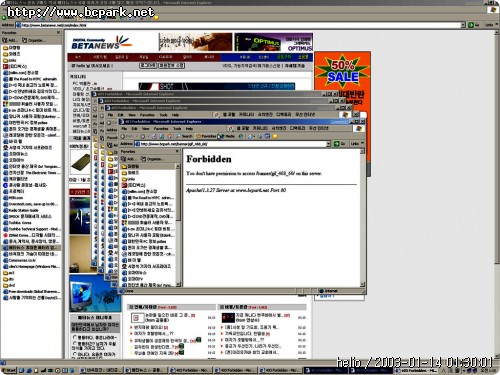This screenshot has height=375, width=500.
Task: Open Edit menu in front Forbidden window
Action: [134, 129]
